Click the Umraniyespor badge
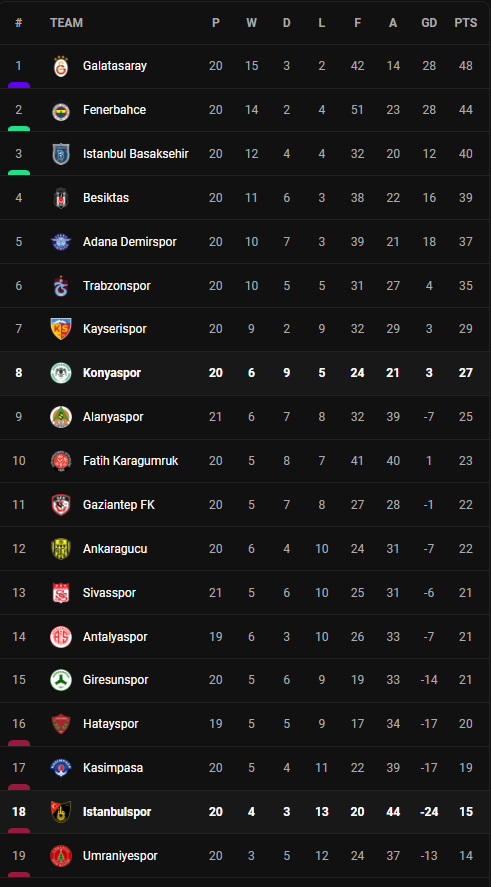 [x=61, y=856]
